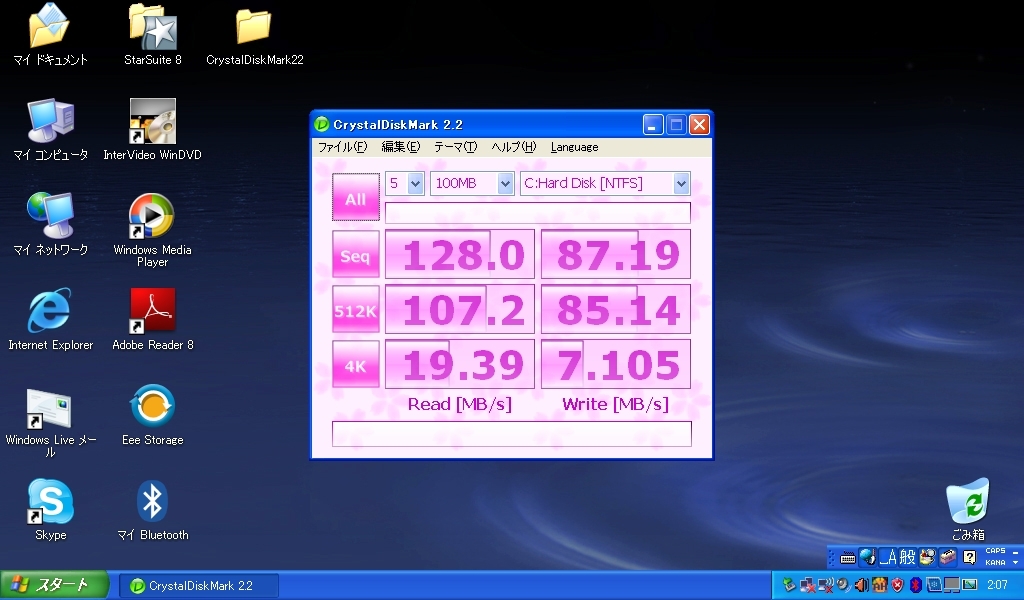Viewport: 1024px width, 600px height.
Task: Open the StarSuite 8 folder icon
Action: click(152, 28)
